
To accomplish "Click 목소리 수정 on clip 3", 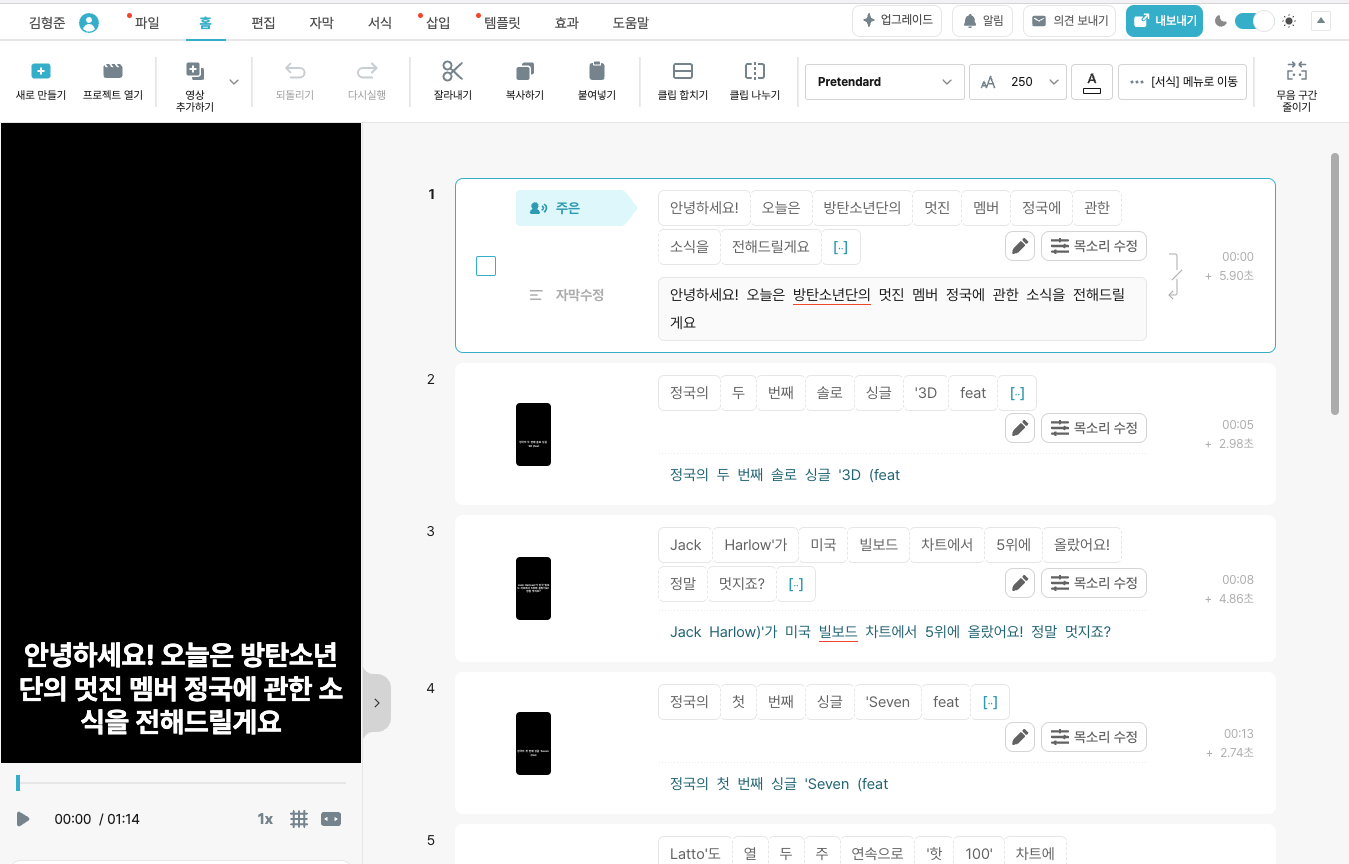I will tap(1094, 582).
